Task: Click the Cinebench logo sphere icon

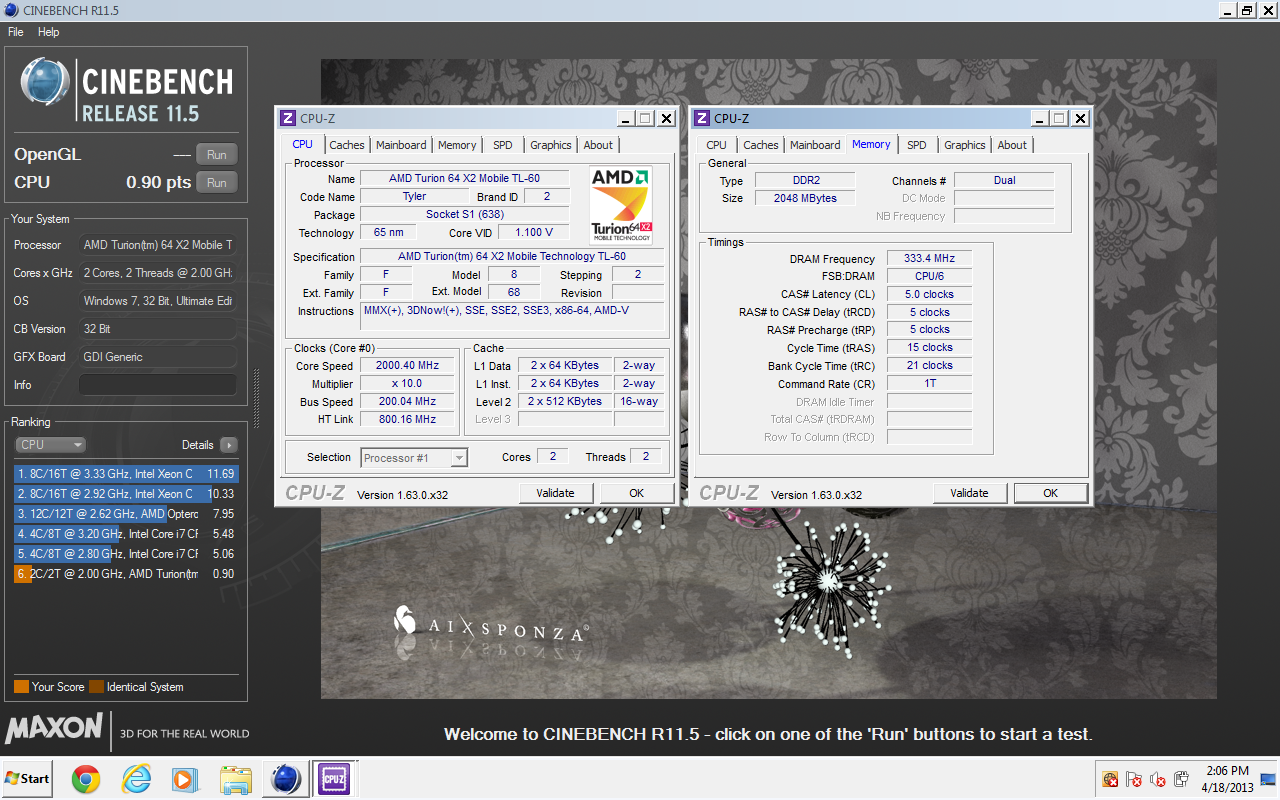Action: click(46, 83)
